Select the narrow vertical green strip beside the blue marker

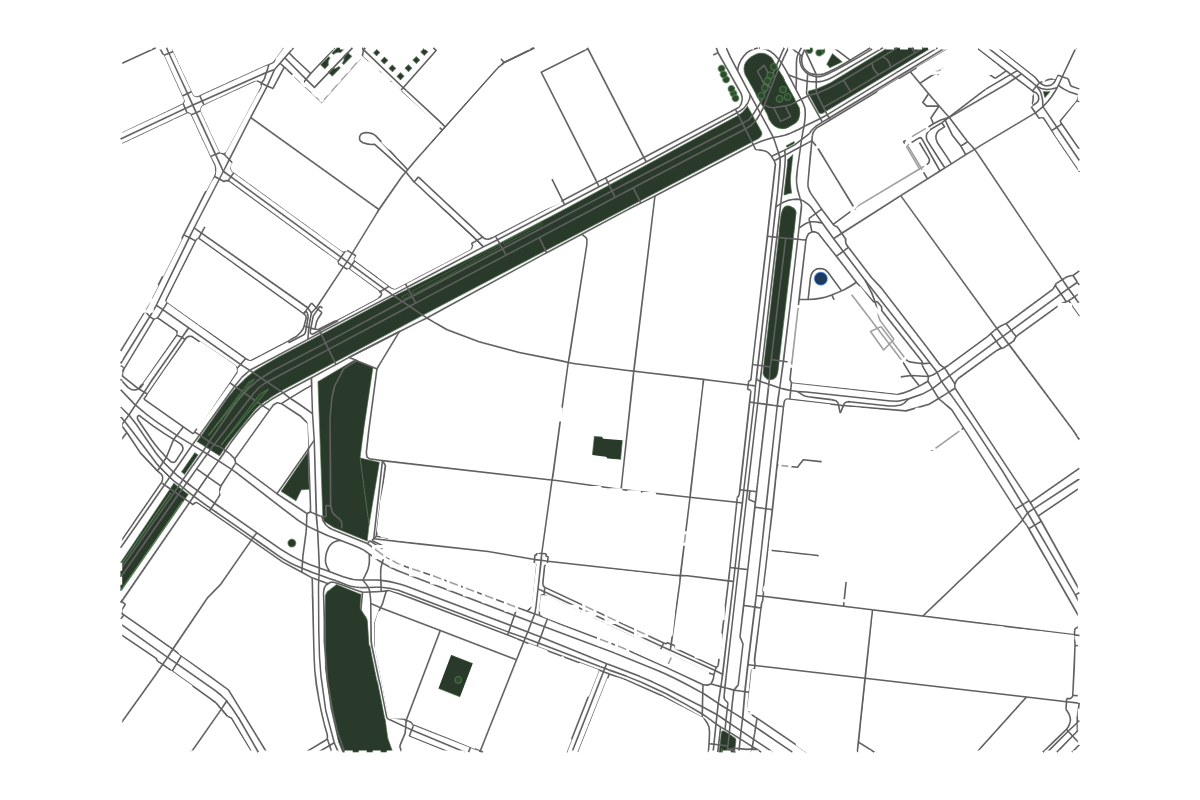point(778,292)
